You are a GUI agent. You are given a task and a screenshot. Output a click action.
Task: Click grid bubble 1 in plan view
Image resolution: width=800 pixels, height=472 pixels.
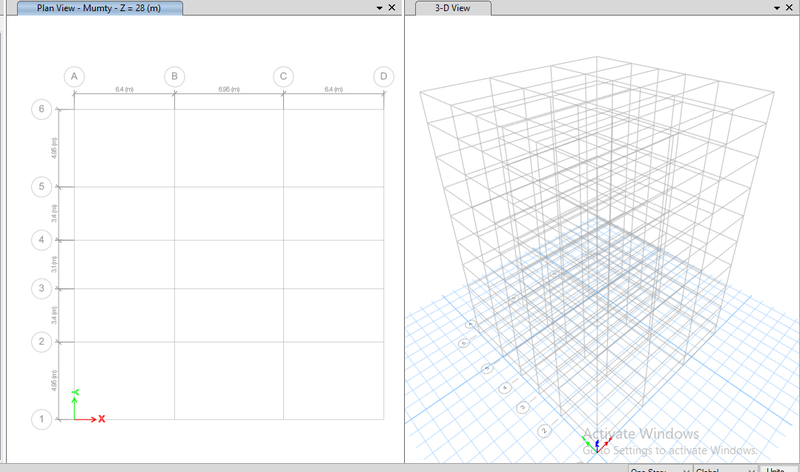pyautogui.click(x=42, y=419)
